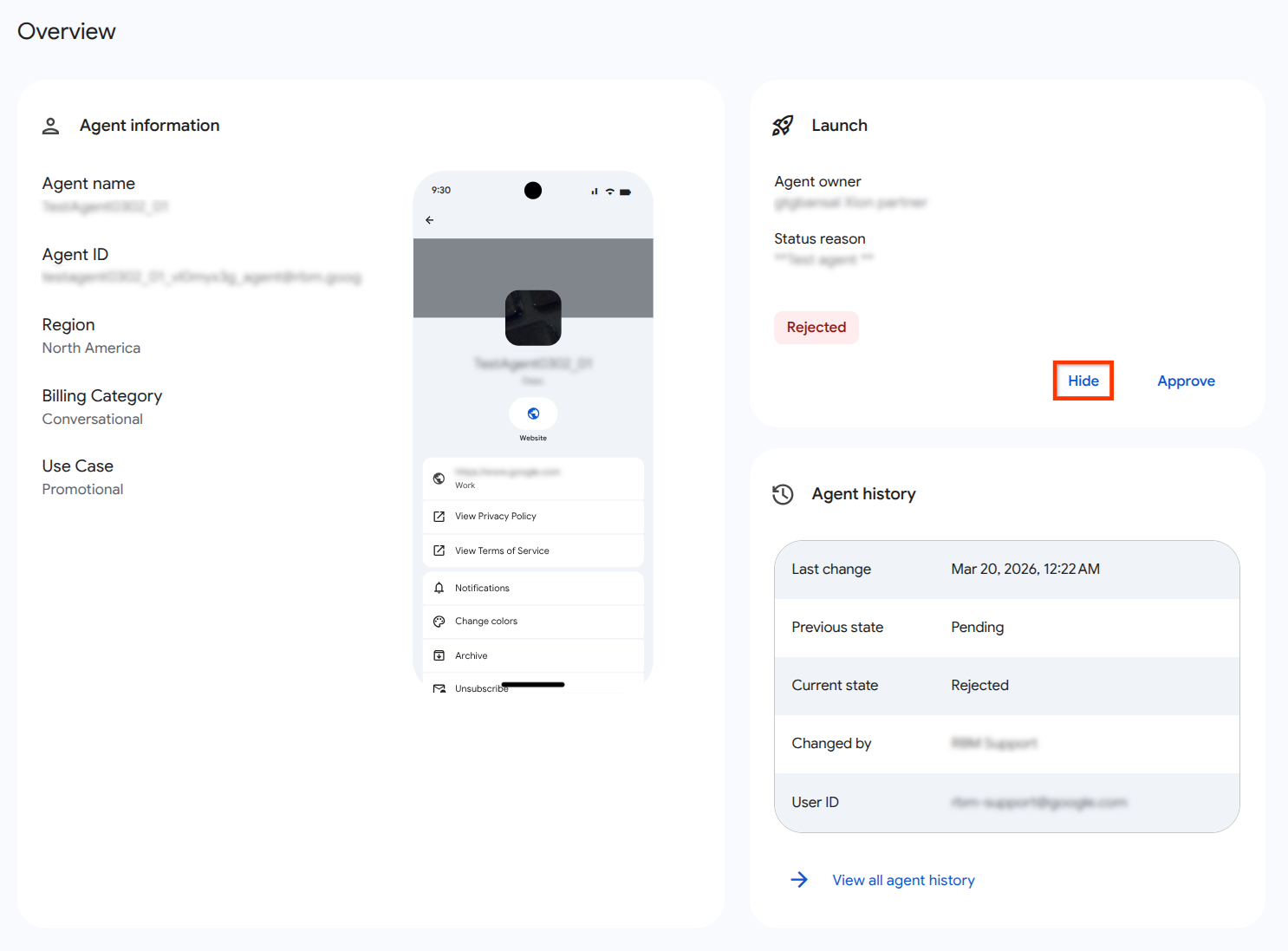Click the Notifications bell icon in the preview
1288x951 pixels.
(439, 588)
